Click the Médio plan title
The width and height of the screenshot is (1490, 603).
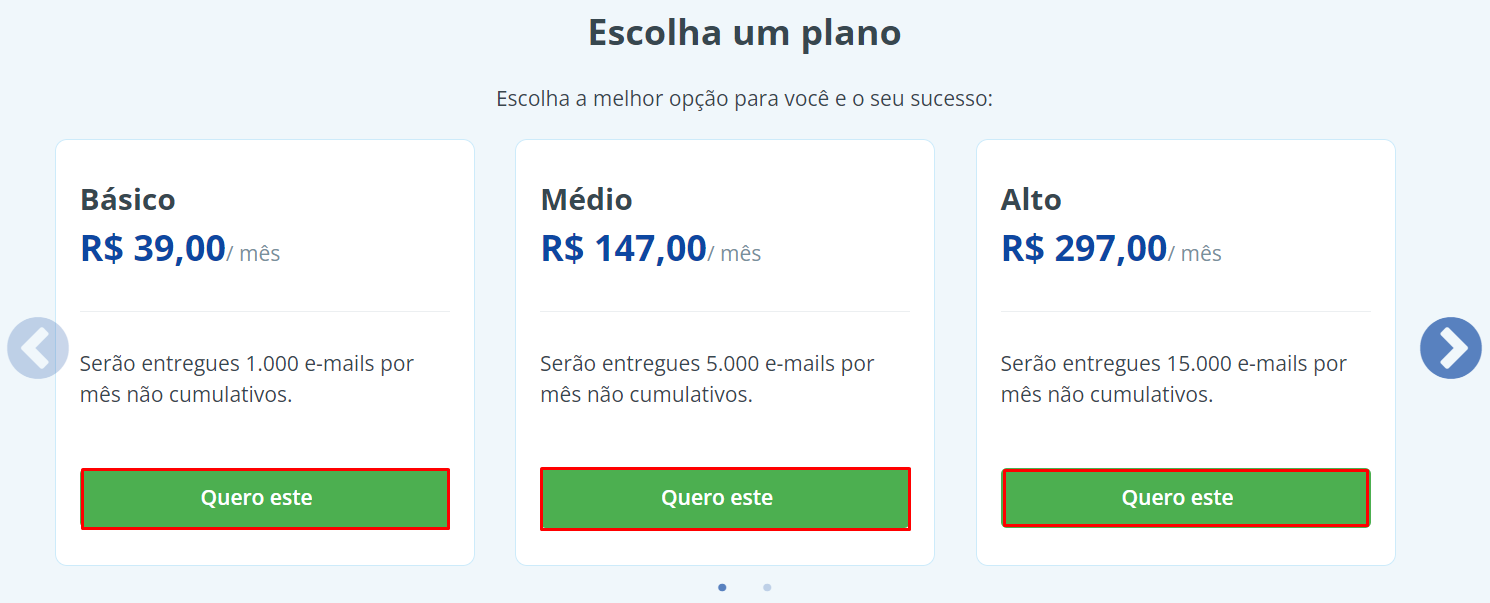click(587, 199)
